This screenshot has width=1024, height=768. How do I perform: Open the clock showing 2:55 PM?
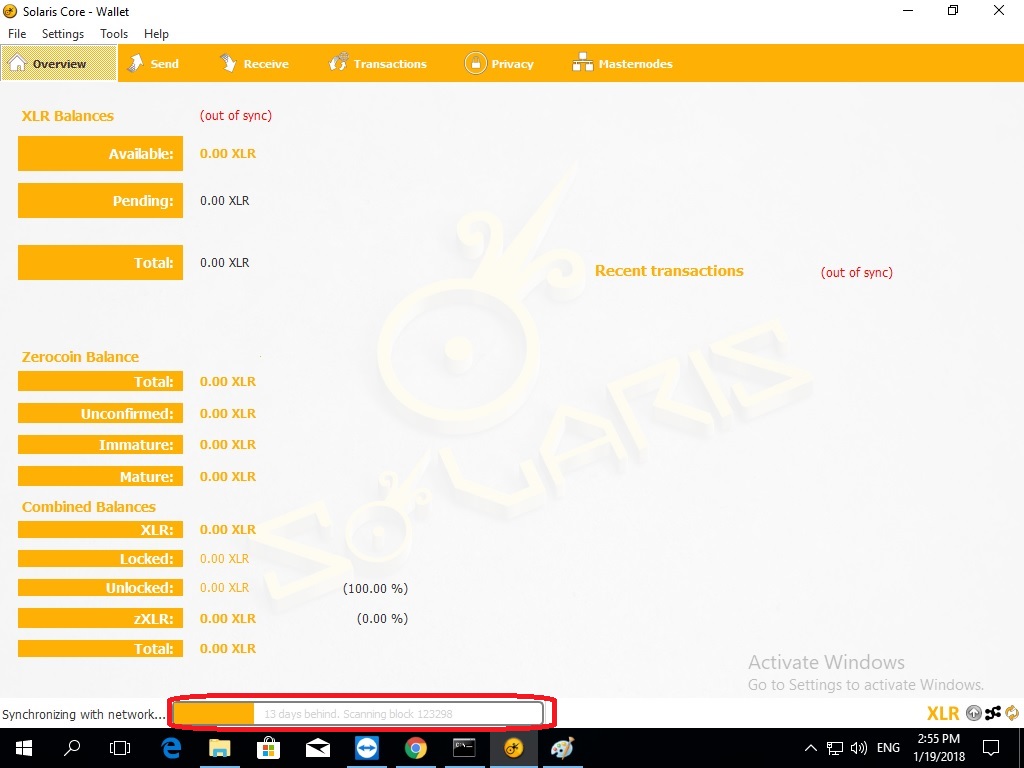pos(939,748)
